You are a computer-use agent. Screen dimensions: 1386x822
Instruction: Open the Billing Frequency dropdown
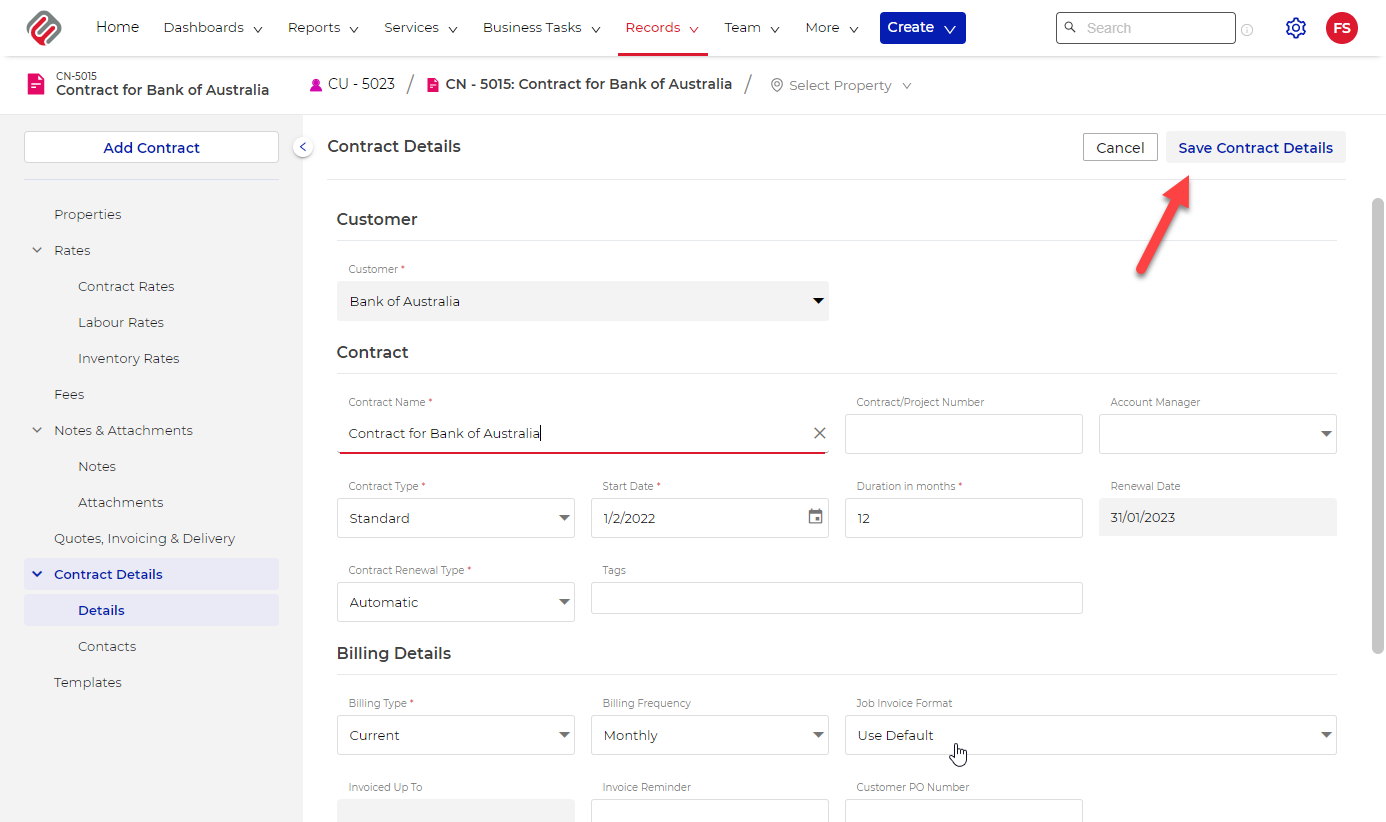point(710,735)
